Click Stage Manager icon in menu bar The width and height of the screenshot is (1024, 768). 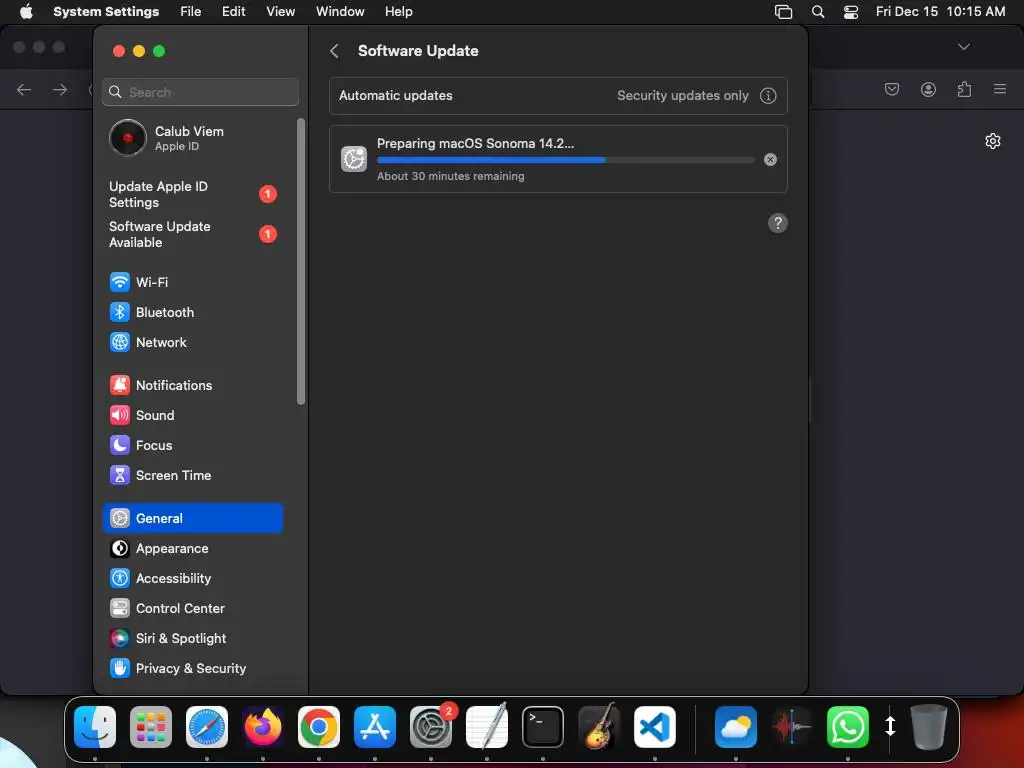783,12
